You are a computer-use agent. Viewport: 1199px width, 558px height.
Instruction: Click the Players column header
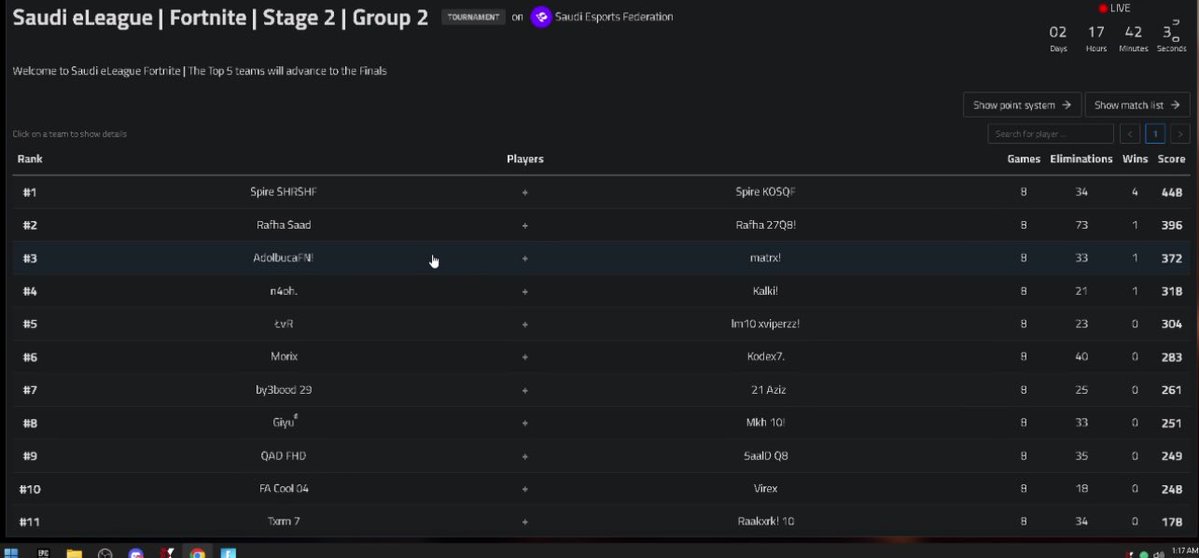pyautogui.click(x=525, y=159)
